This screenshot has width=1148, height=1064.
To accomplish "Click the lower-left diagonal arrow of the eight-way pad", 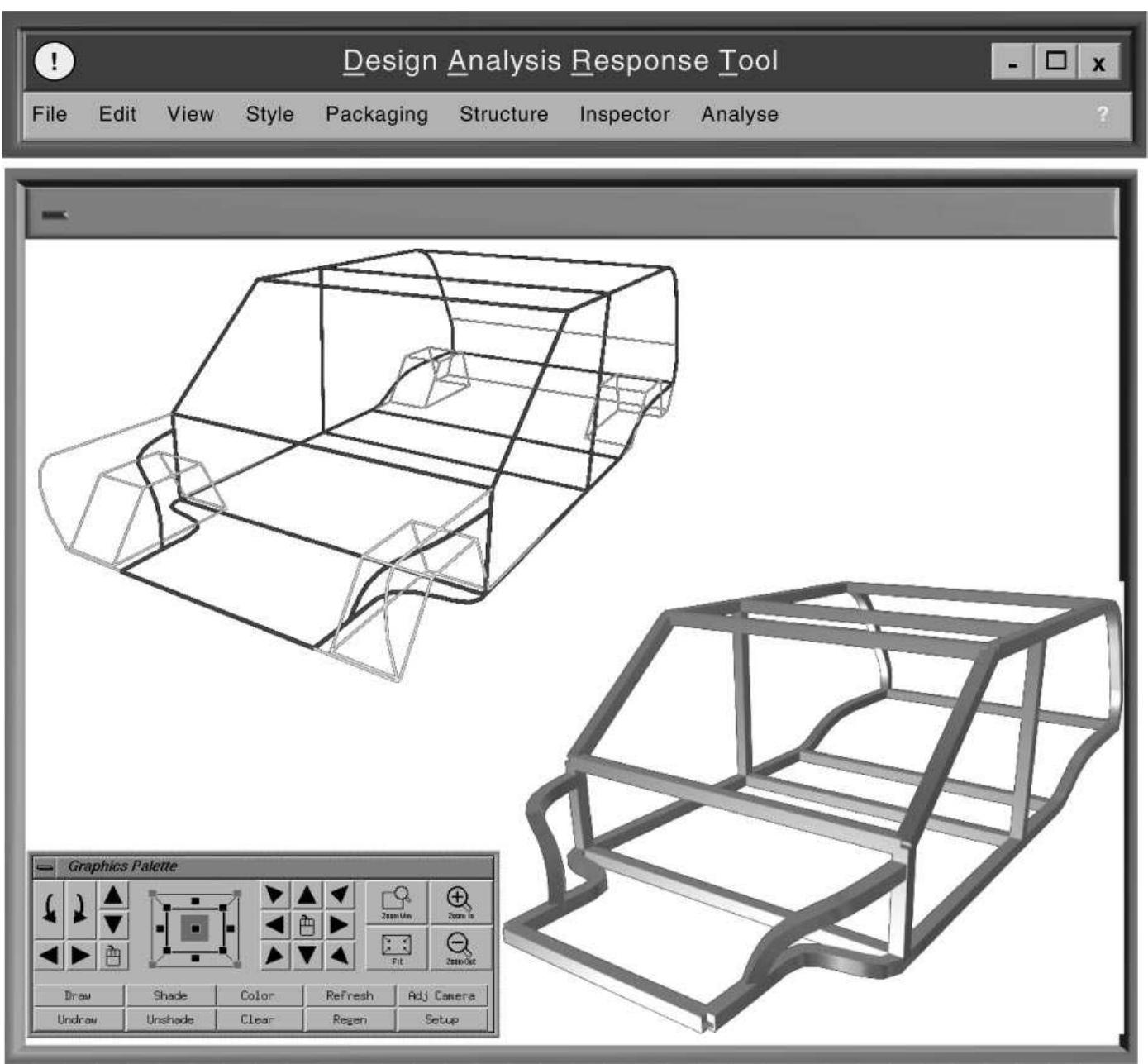I will [x=275, y=956].
